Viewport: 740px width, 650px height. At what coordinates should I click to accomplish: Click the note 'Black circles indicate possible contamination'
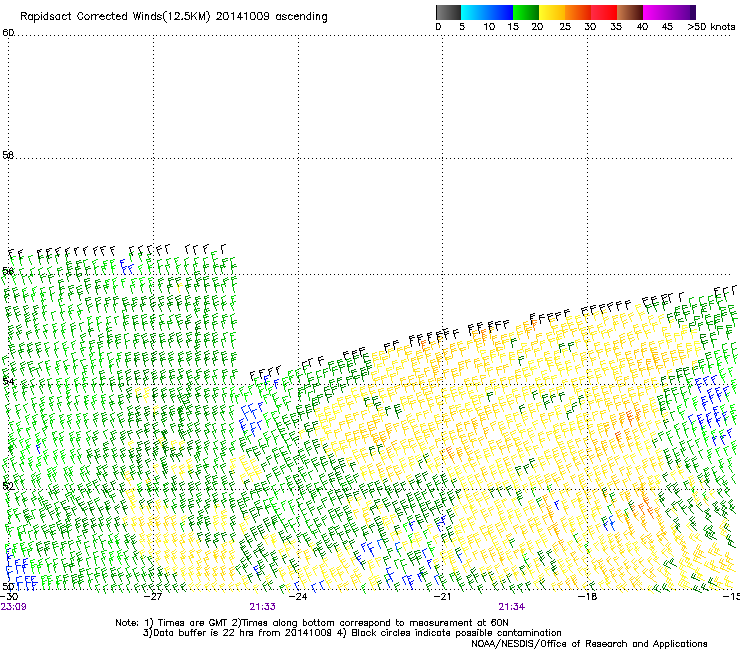tap(456, 633)
